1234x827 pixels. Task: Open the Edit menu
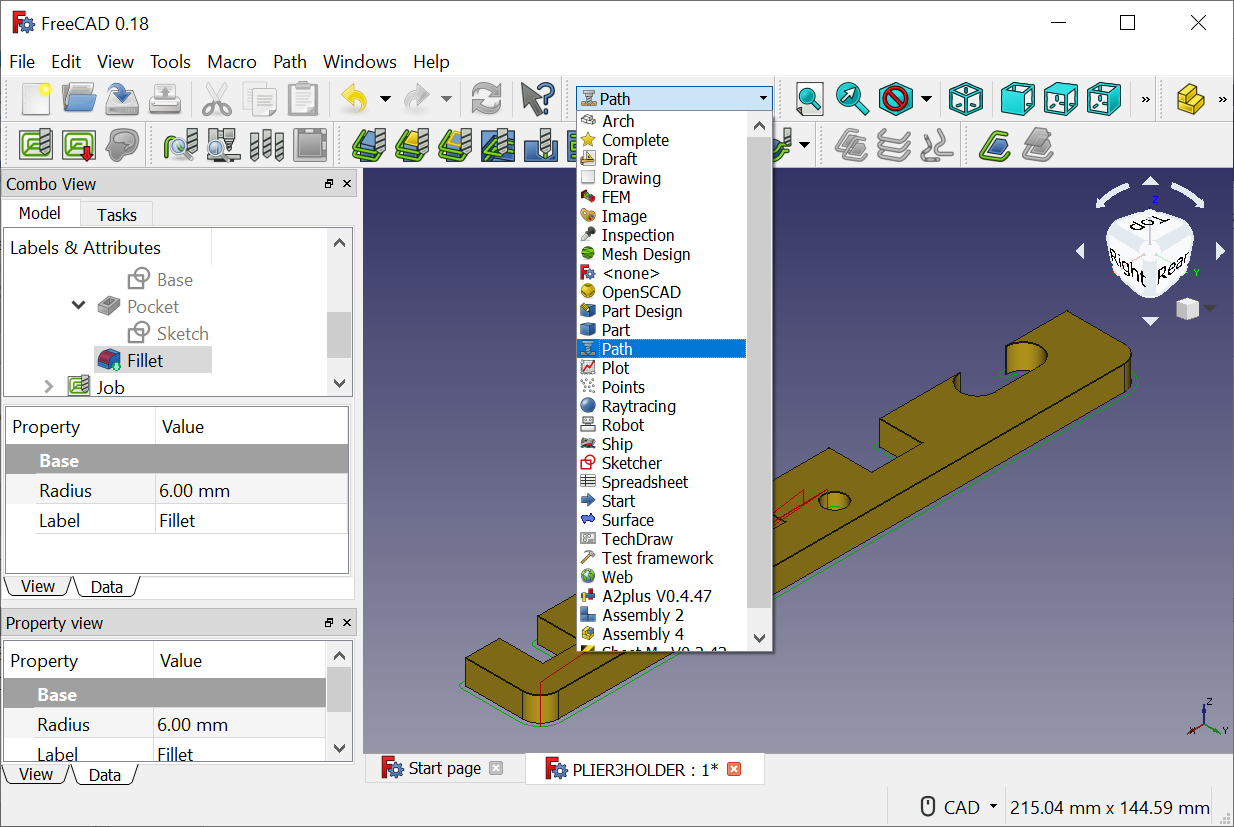pos(66,61)
